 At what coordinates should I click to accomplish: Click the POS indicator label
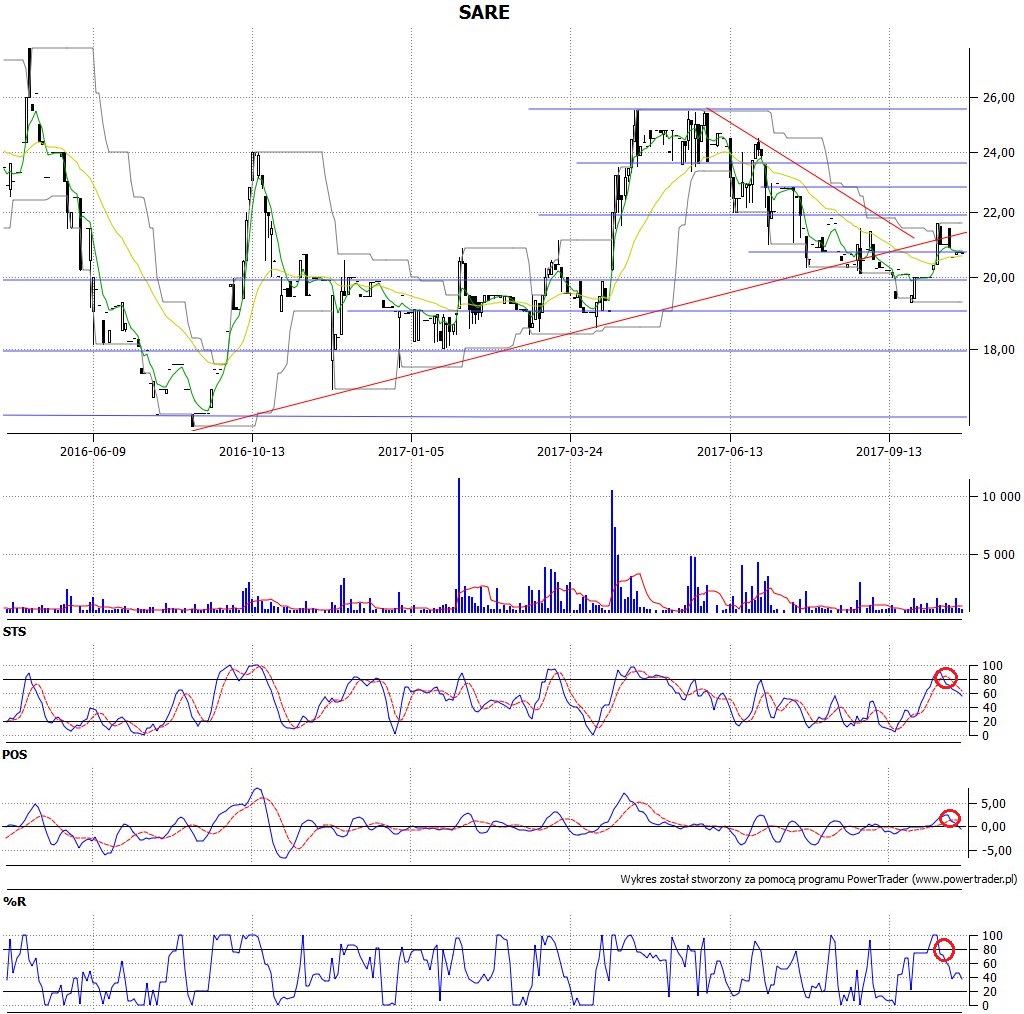[x=15, y=754]
